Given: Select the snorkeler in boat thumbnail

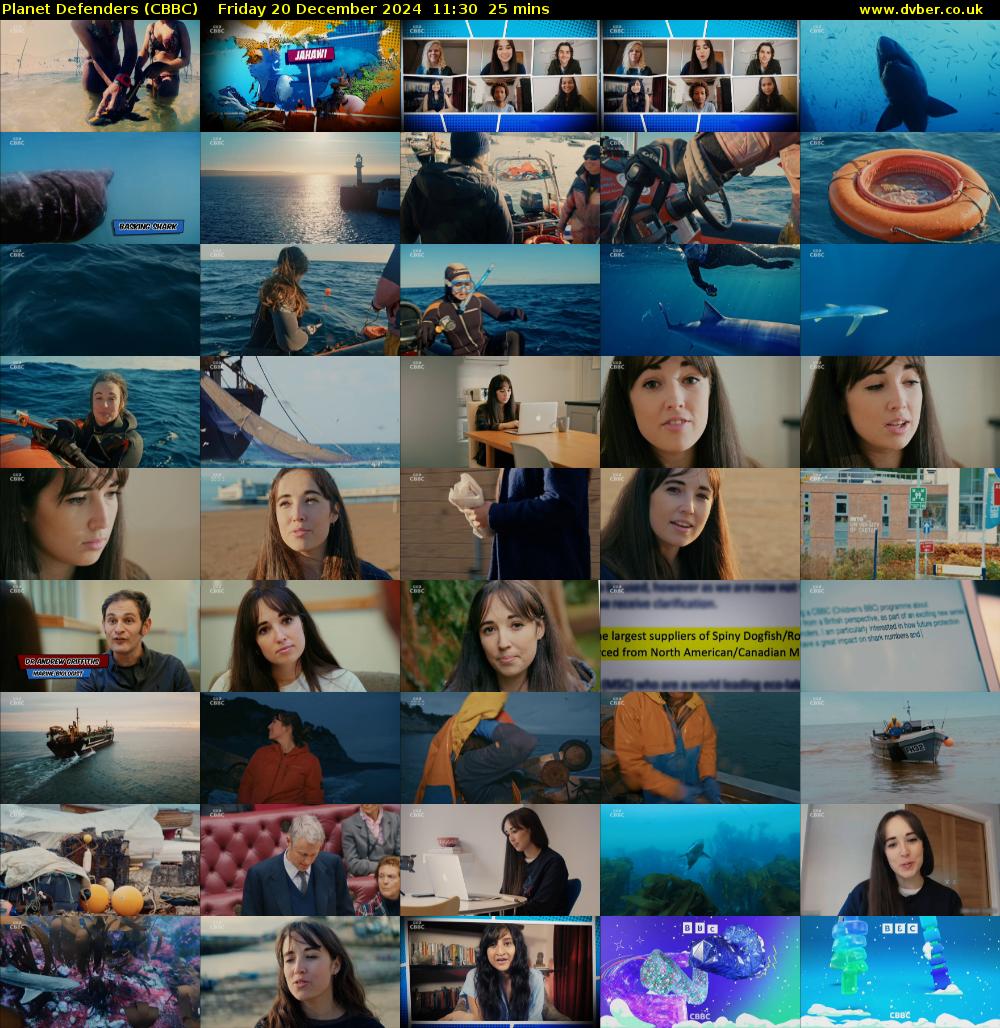Looking at the screenshot, I should pyautogui.click(x=500, y=300).
